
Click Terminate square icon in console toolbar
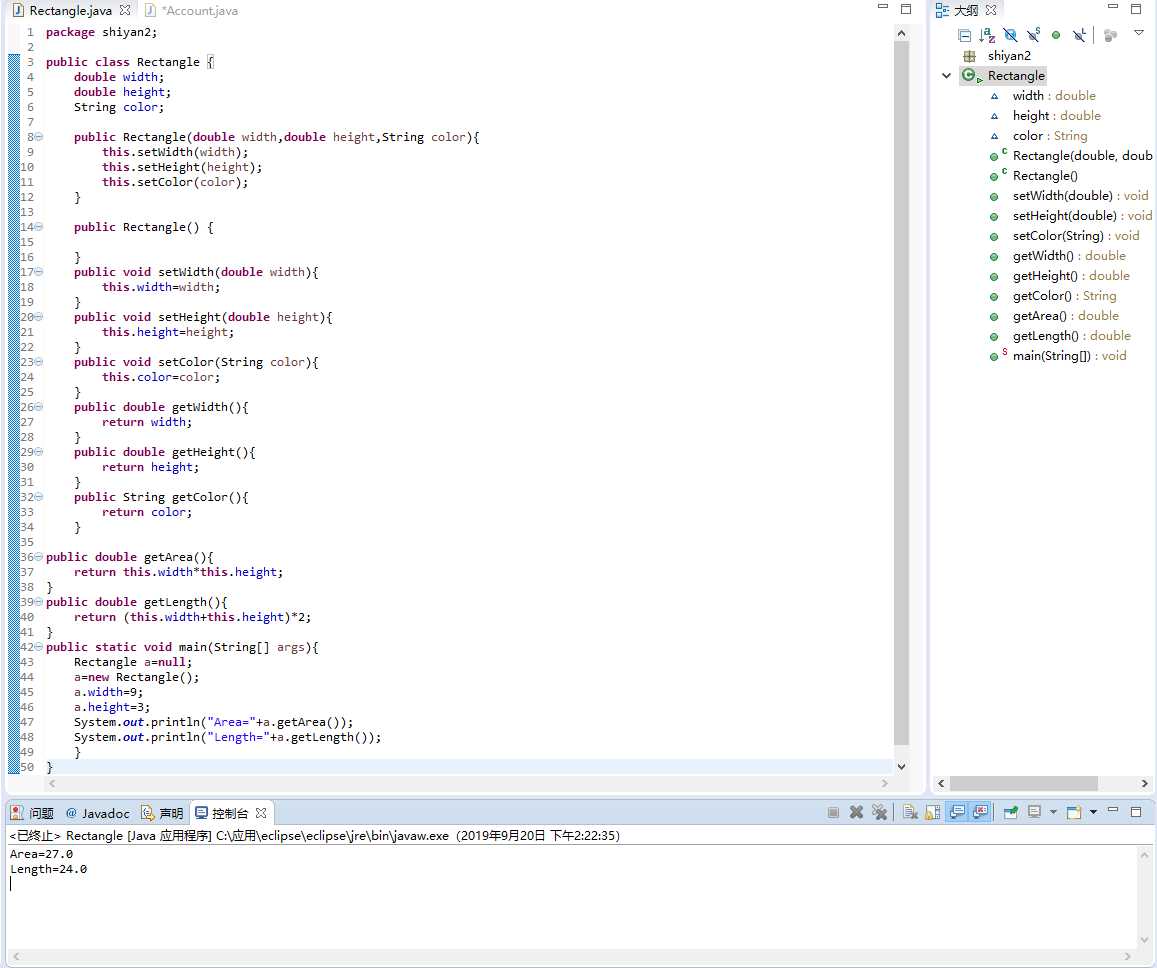833,812
